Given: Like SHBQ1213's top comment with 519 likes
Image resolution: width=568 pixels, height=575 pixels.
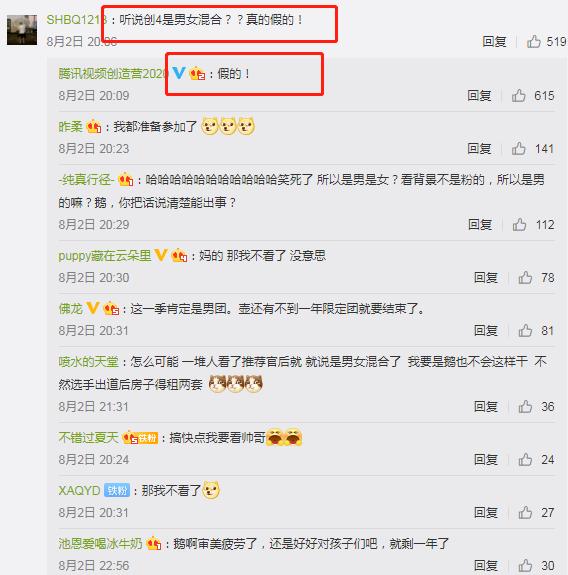Looking at the screenshot, I should click(x=534, y=41).
